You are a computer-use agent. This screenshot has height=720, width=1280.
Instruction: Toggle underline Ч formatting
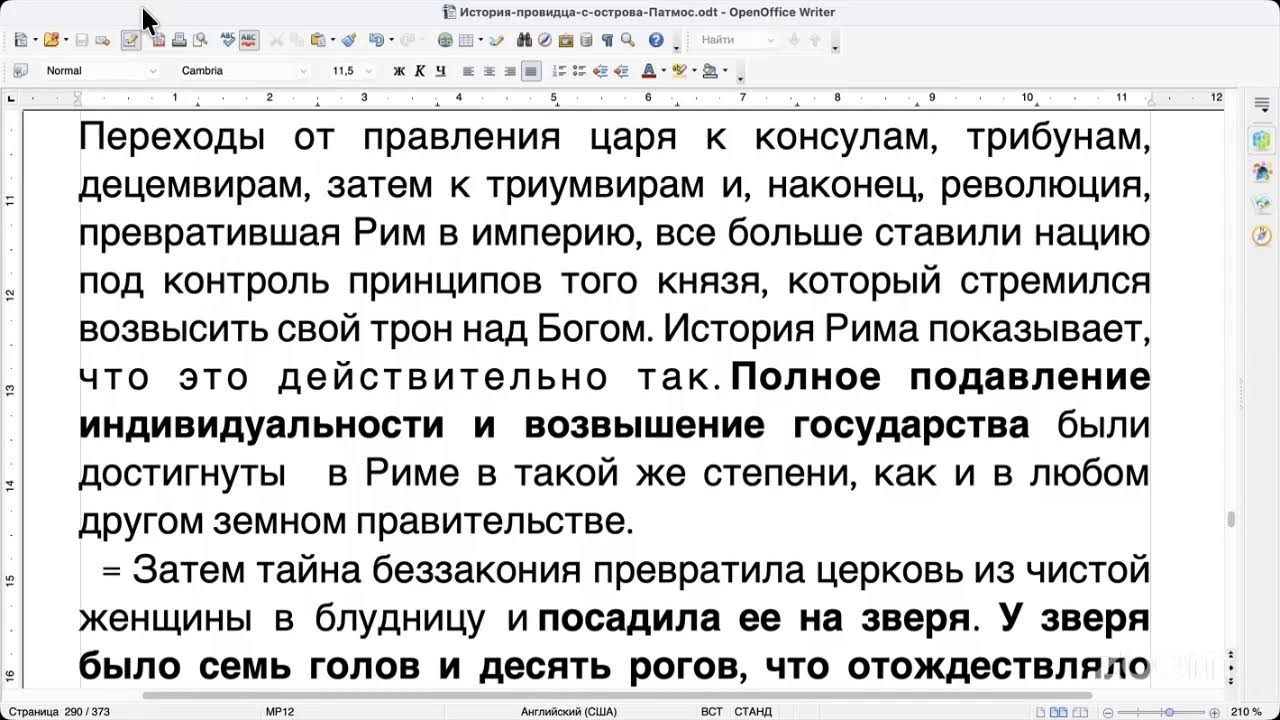pyautogui.click(x=440, y=71)
